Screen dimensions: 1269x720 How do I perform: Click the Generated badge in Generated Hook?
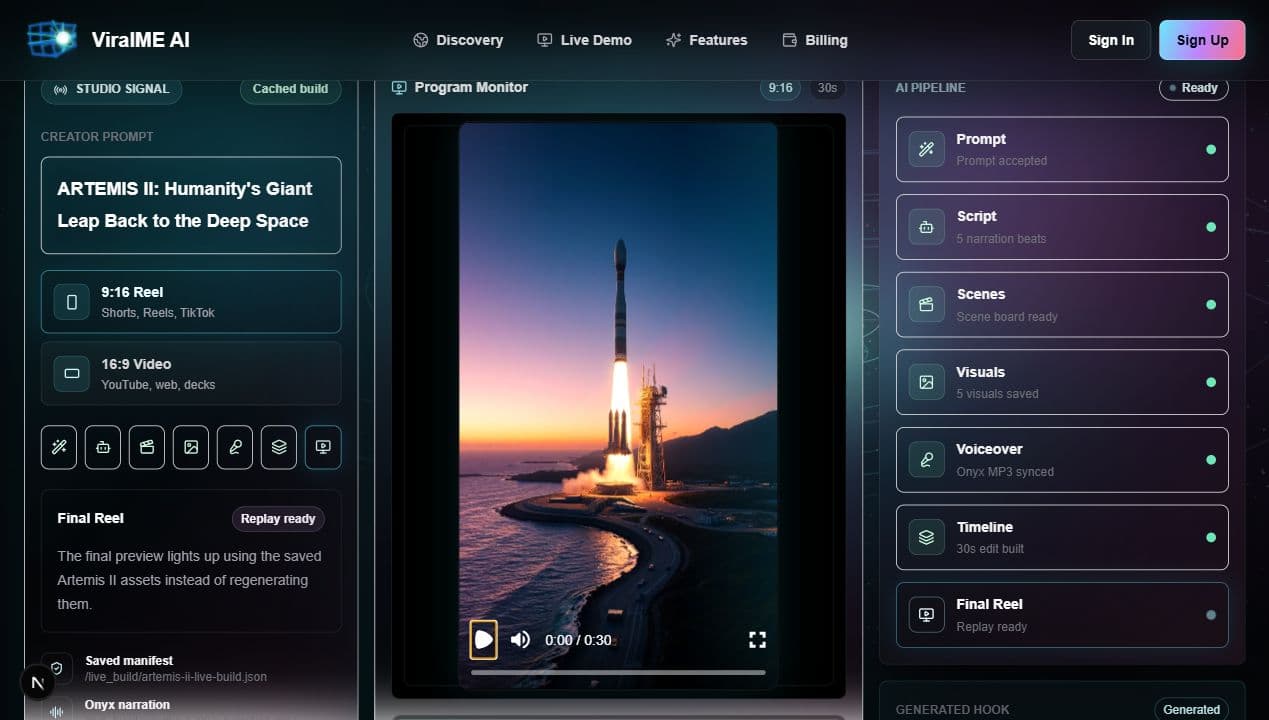point(1192,709)
